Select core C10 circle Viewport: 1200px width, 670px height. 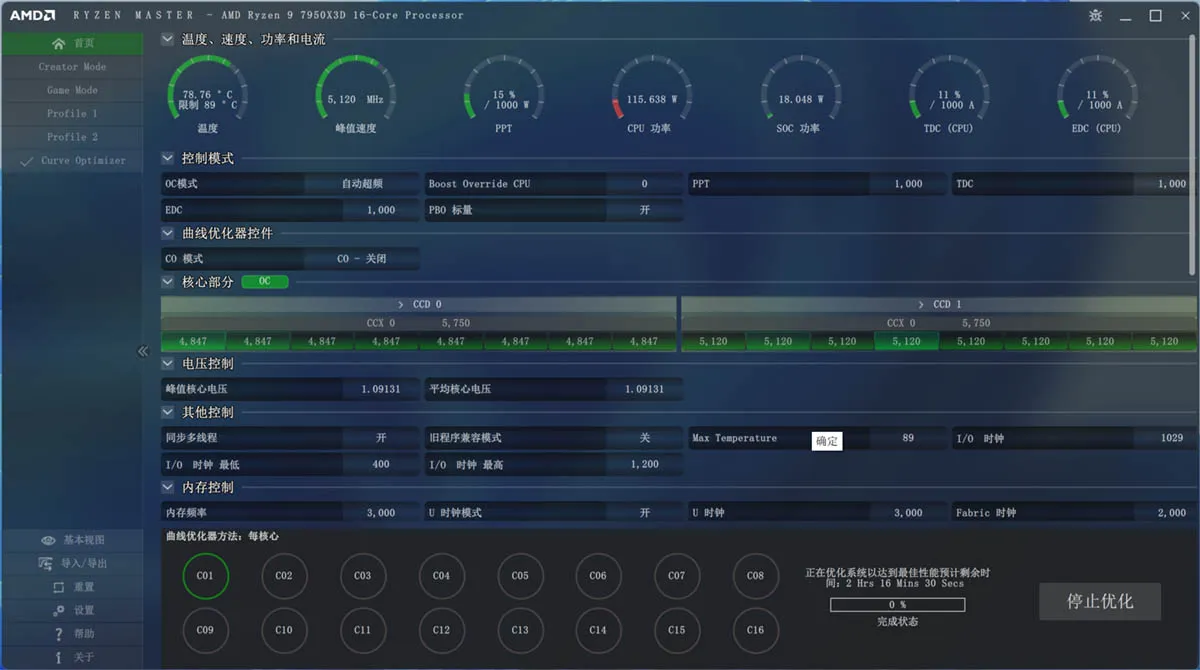(284, 630)
